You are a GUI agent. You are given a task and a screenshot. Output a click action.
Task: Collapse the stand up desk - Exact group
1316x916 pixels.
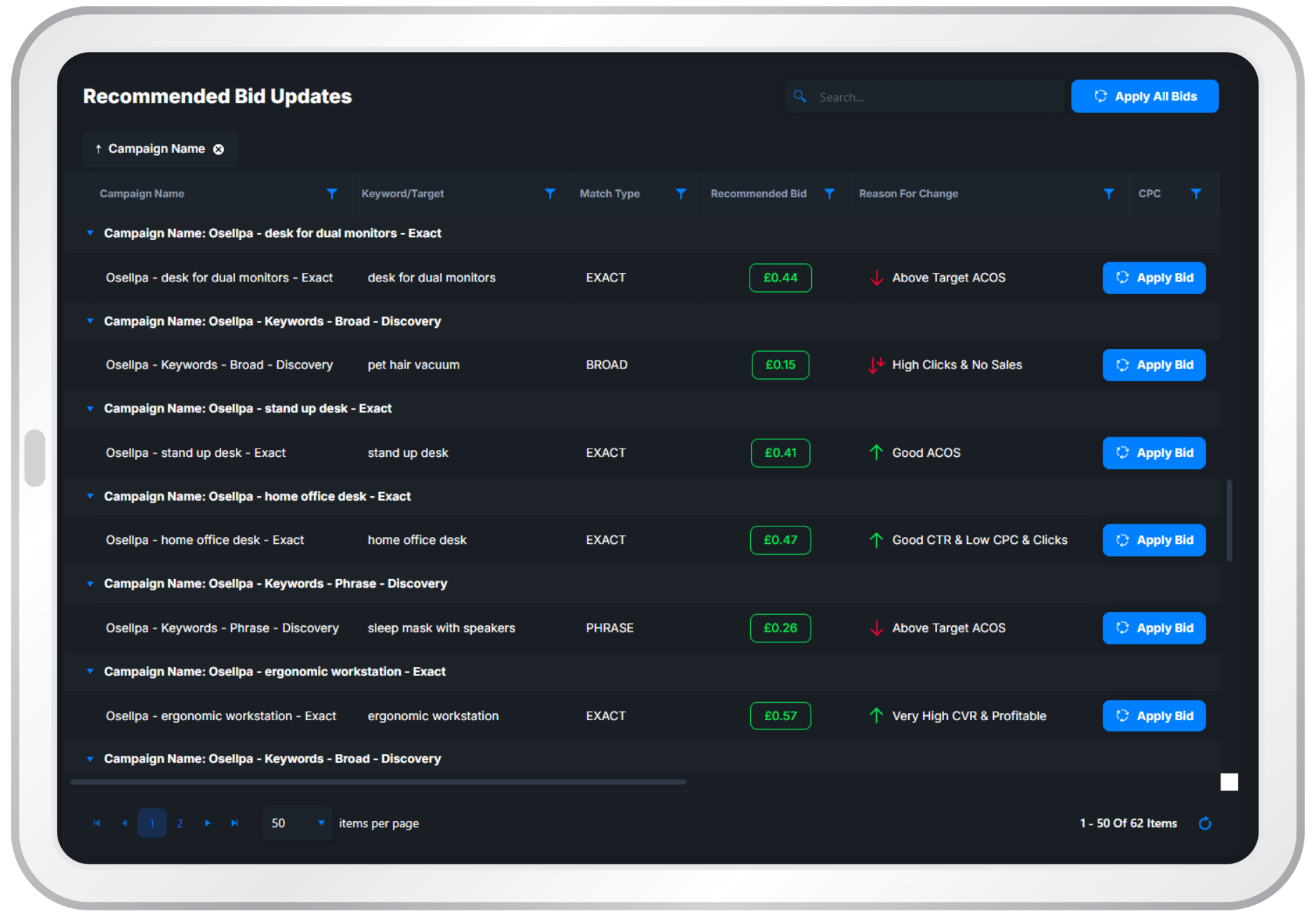pos(90,409)
